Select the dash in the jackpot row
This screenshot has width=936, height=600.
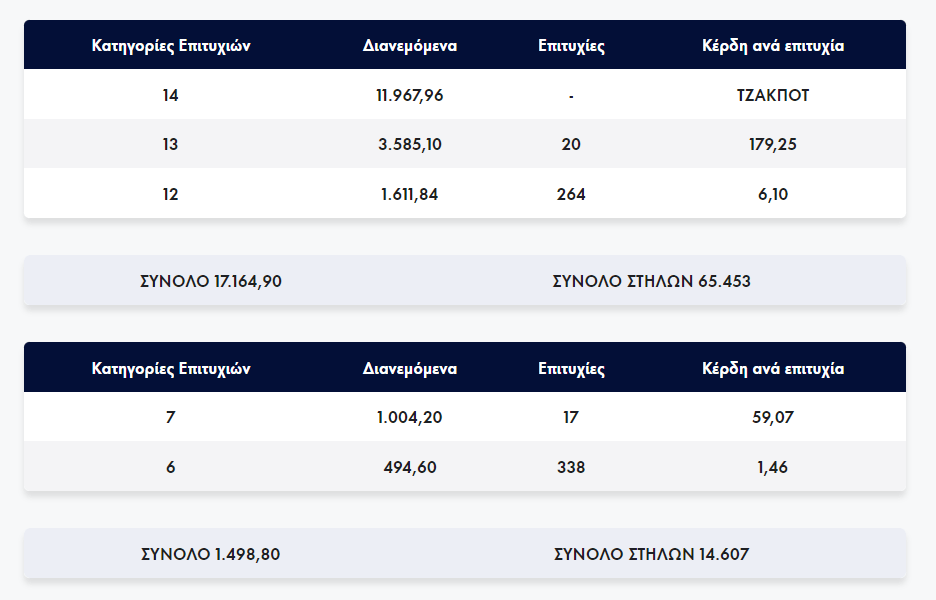pos(571,96)
